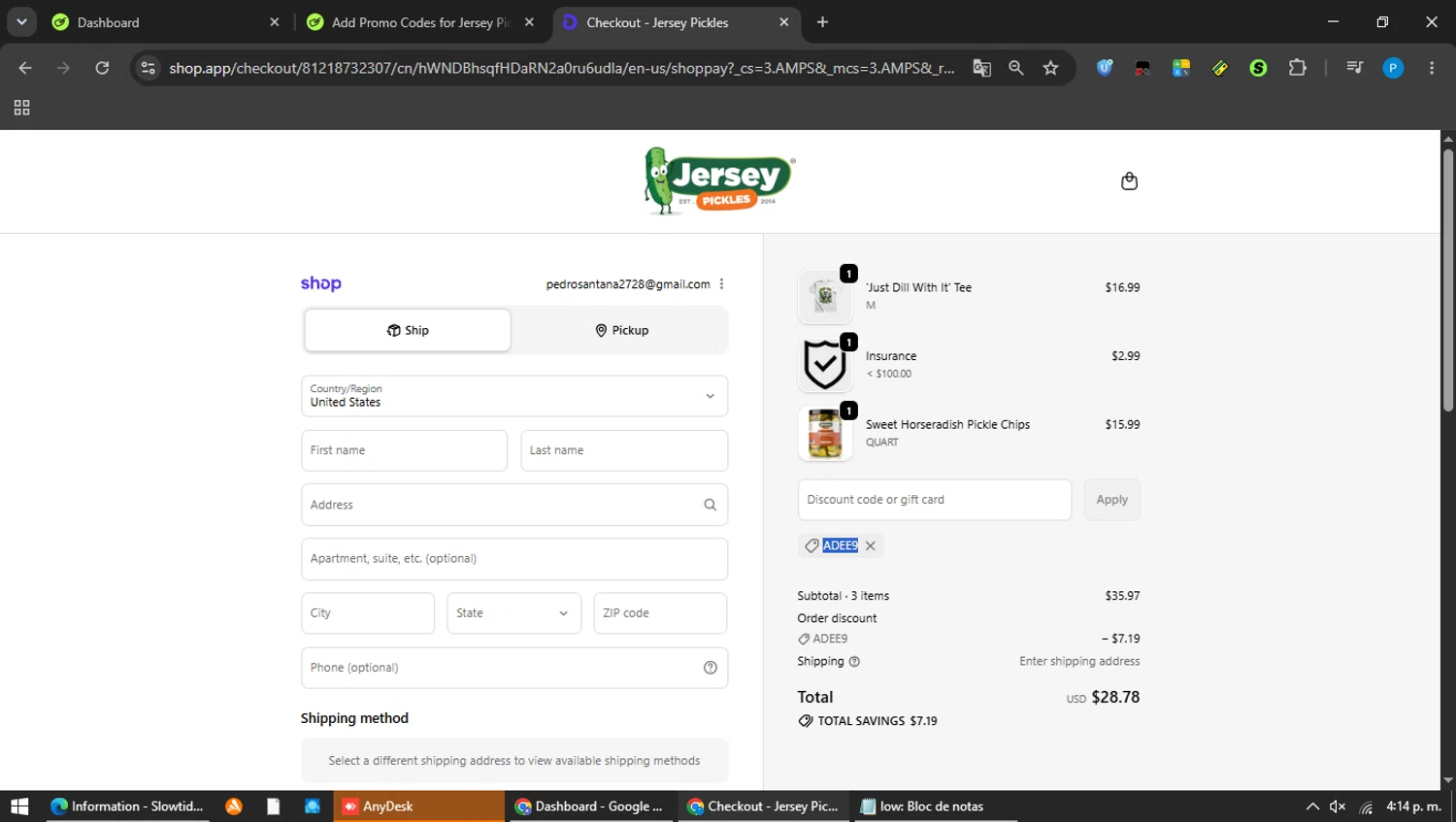The height and width of the screenshot is (822, 1456).
Task: Click the green tag extension icon
Action: pos(1220,68)
